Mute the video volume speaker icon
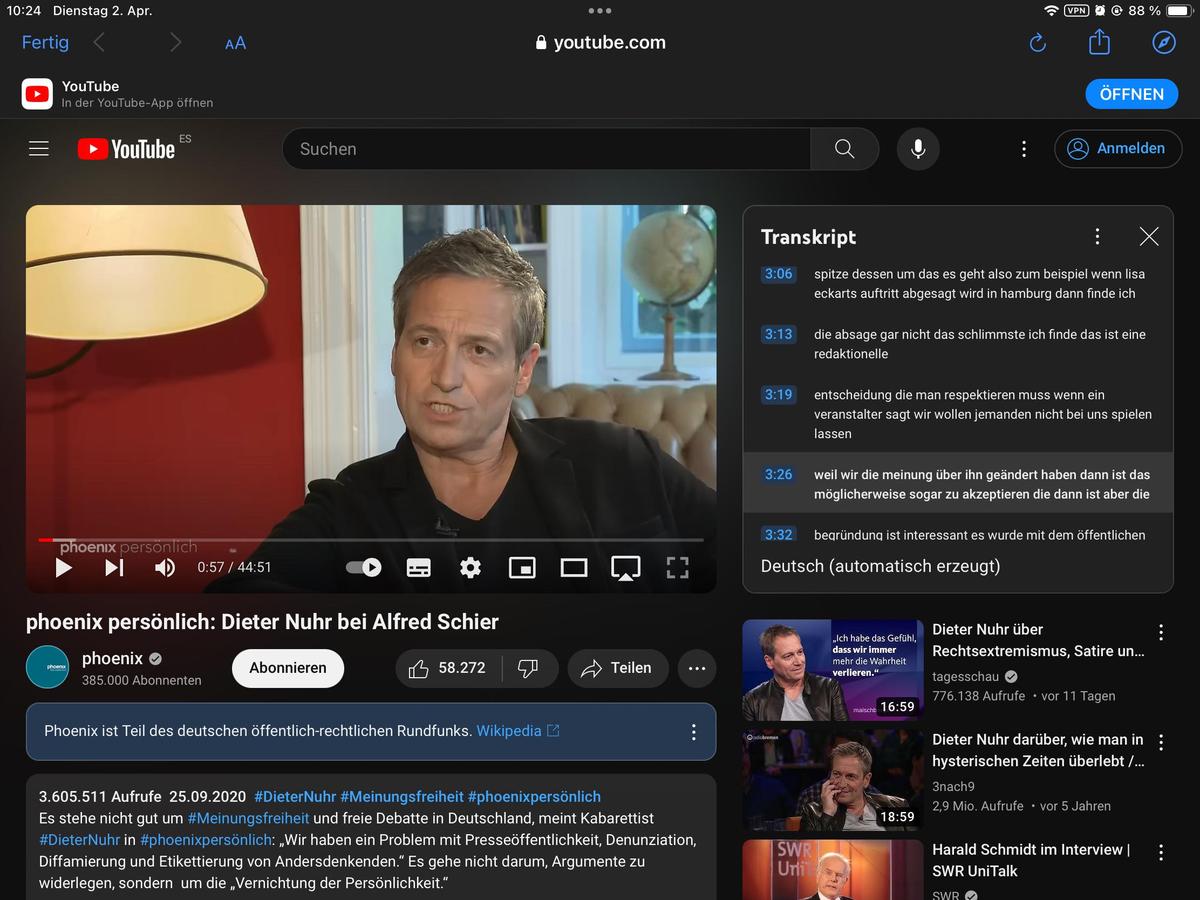 pos(165,568)
